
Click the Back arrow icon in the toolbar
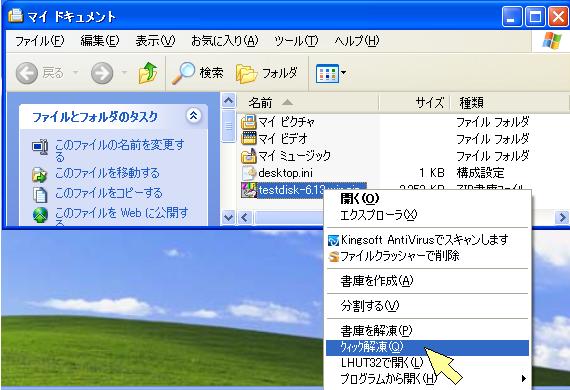27,73
